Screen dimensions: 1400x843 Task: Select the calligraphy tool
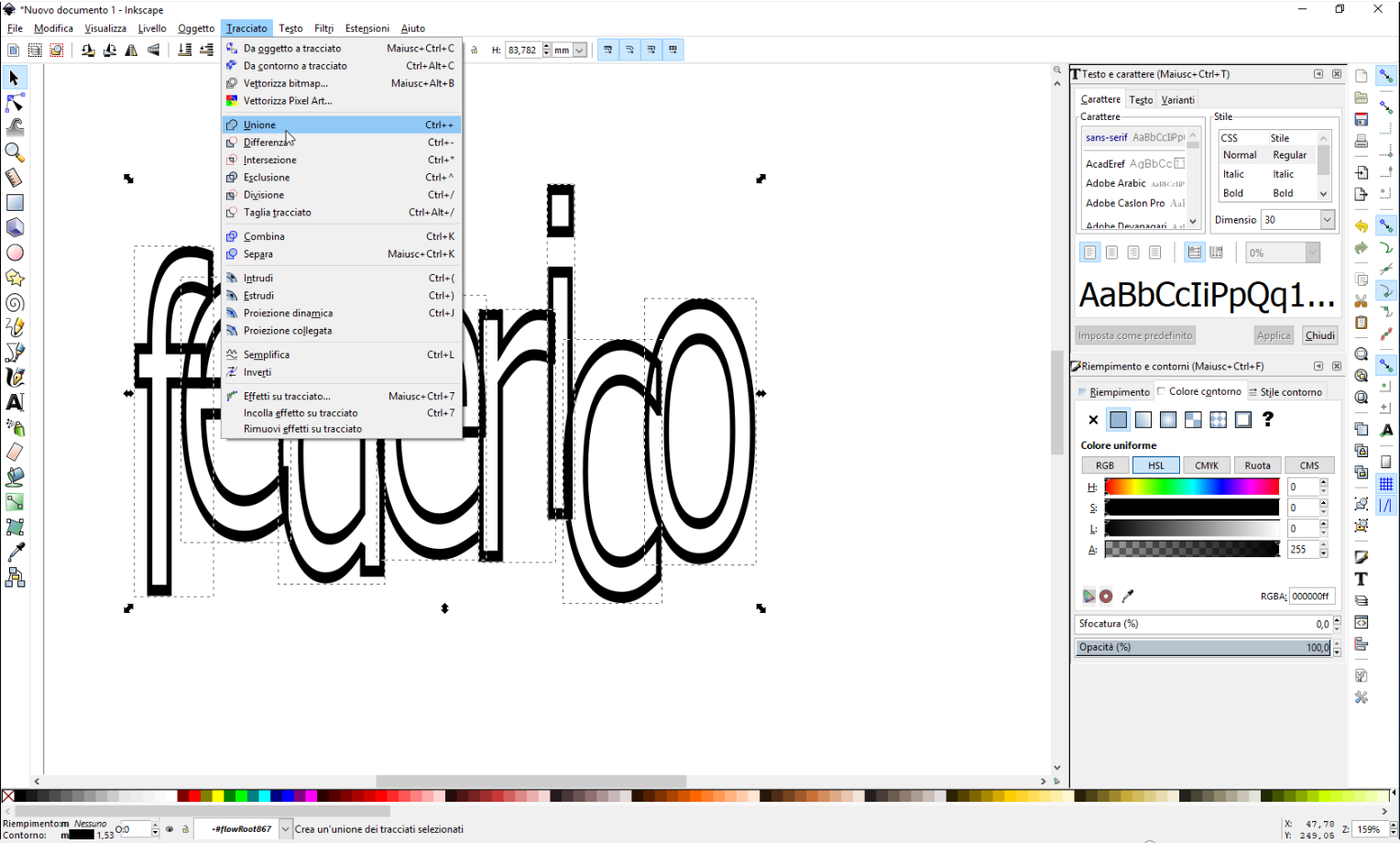(x=15, y=377)
